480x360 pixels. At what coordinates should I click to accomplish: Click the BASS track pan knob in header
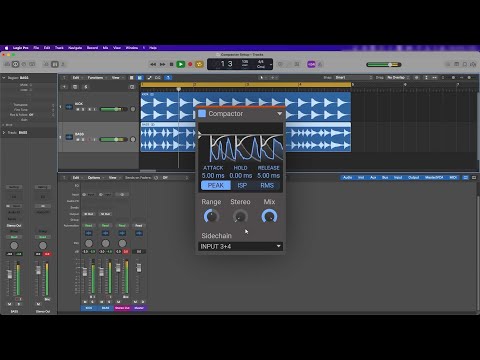click(133, 139)
